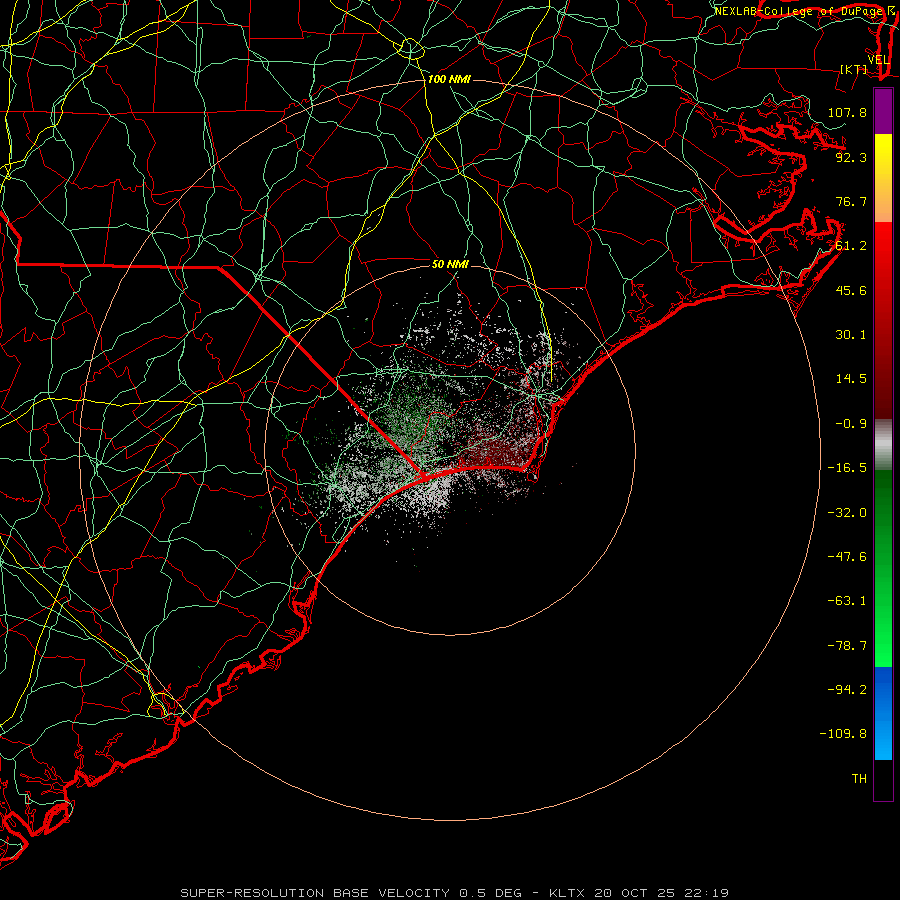Image resolution: width=900 pixels, height=900 pixels.
Task: Click the -63.1 velocity scale value
Action: pyautogui.click(x=847, y=601)
